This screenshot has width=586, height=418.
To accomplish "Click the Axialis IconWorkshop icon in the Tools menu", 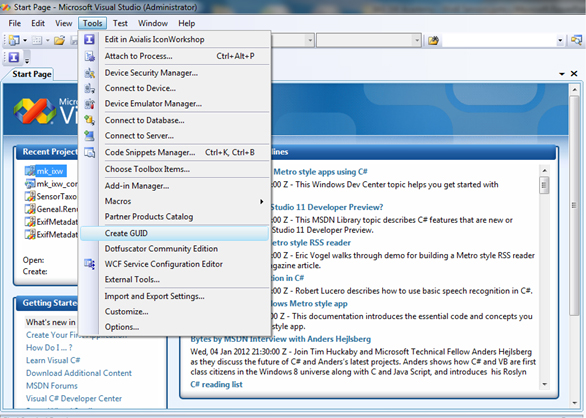I will point(89,39).
